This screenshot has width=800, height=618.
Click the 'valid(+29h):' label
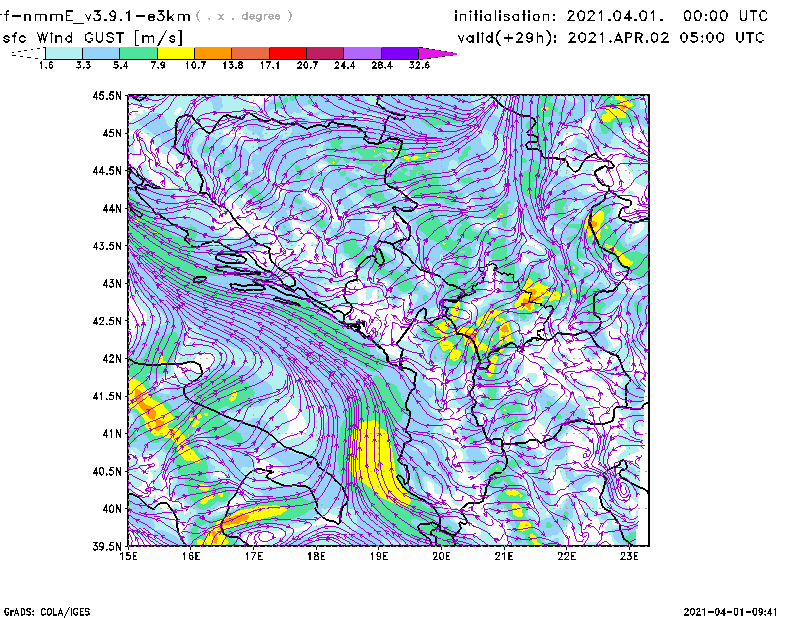coord(508,38)
